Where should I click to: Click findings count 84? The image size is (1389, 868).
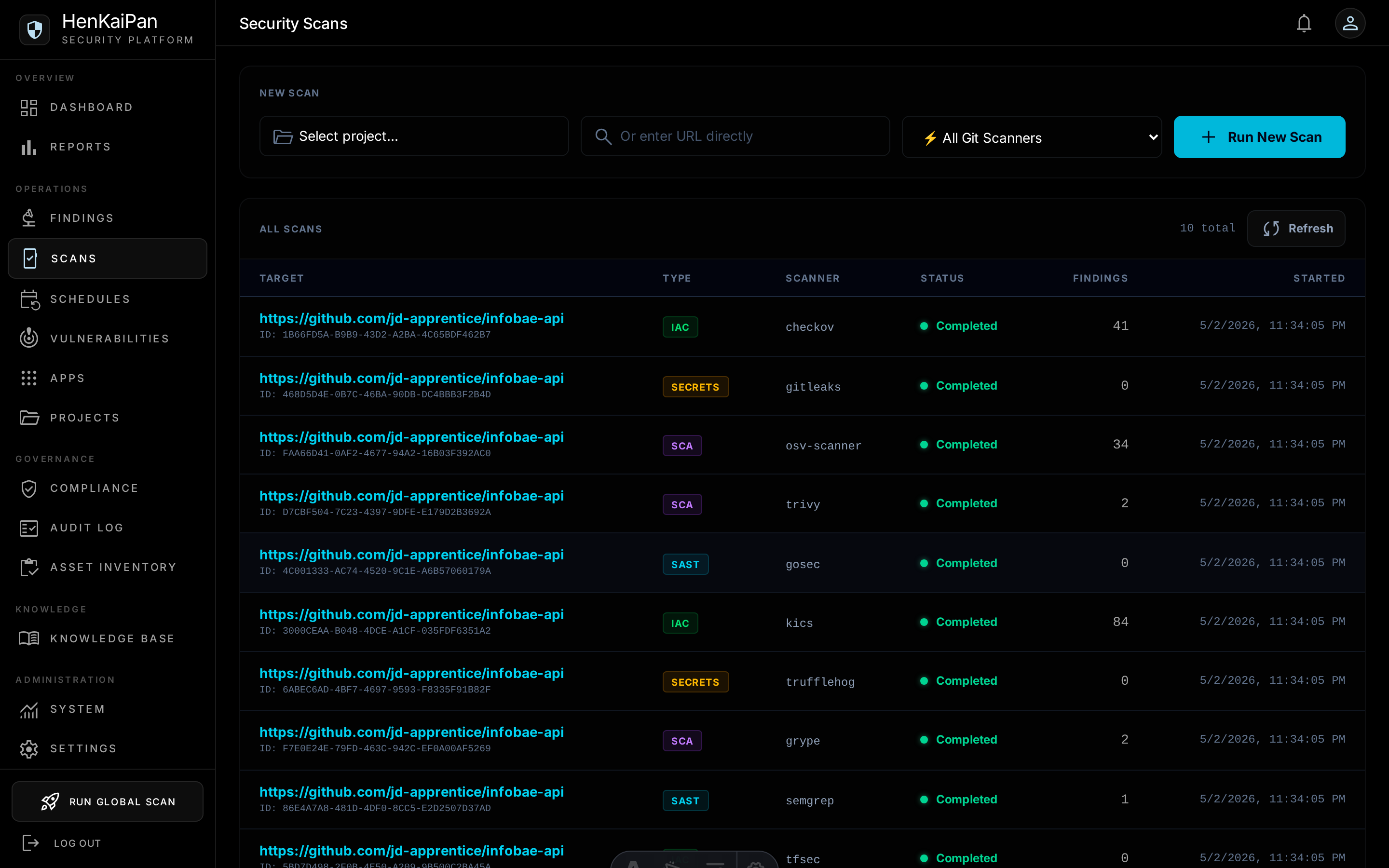1120,622
